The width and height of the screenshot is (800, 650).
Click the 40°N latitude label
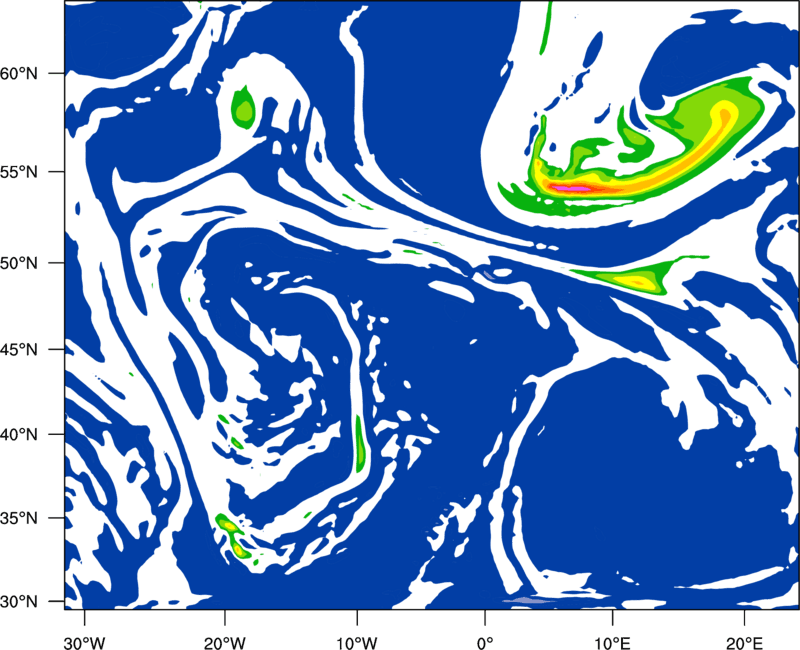point(19,435)
